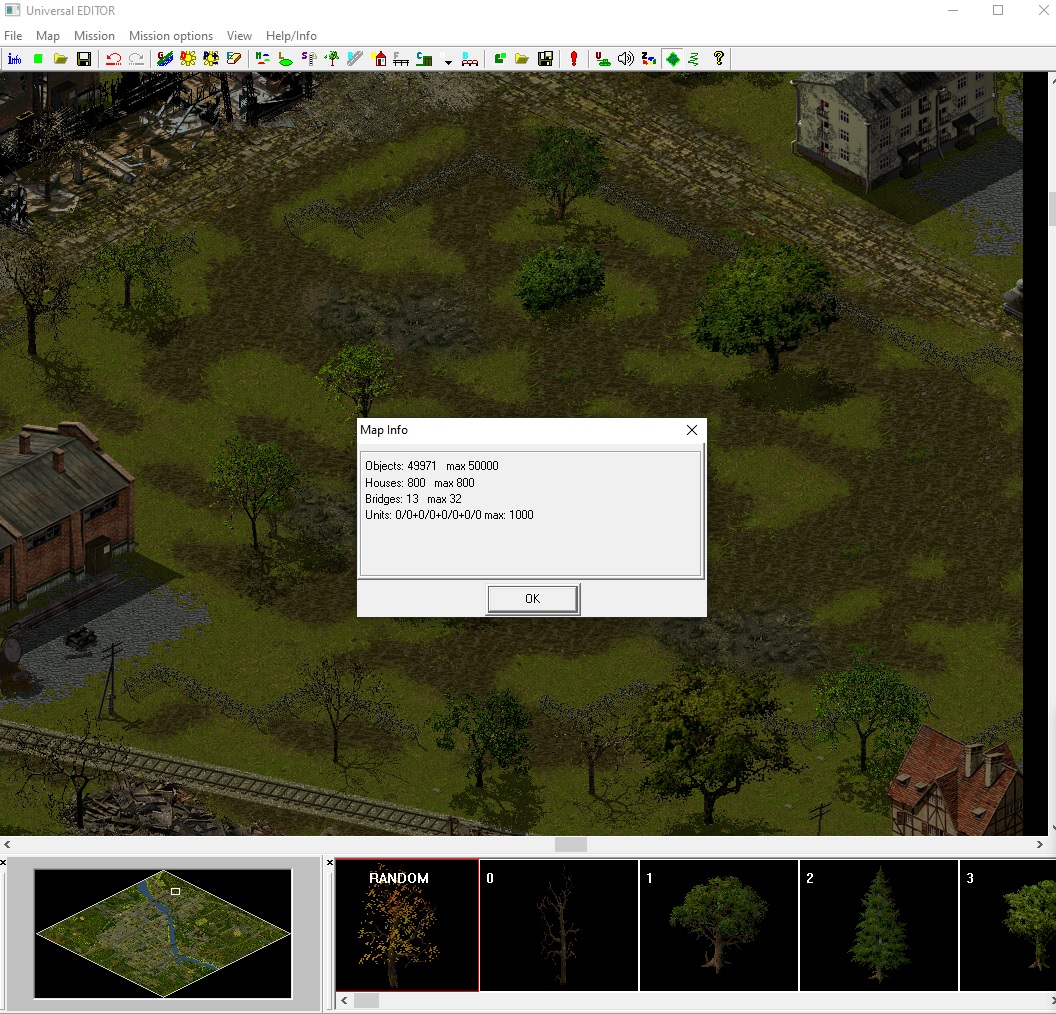Select tree thumbnail 2 fir tree

click(x=879, y=925)
